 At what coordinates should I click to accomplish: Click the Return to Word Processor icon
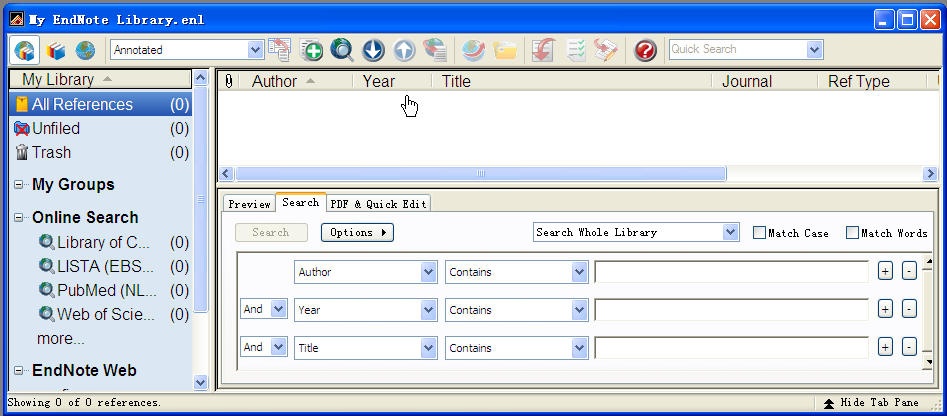point(606,50)
